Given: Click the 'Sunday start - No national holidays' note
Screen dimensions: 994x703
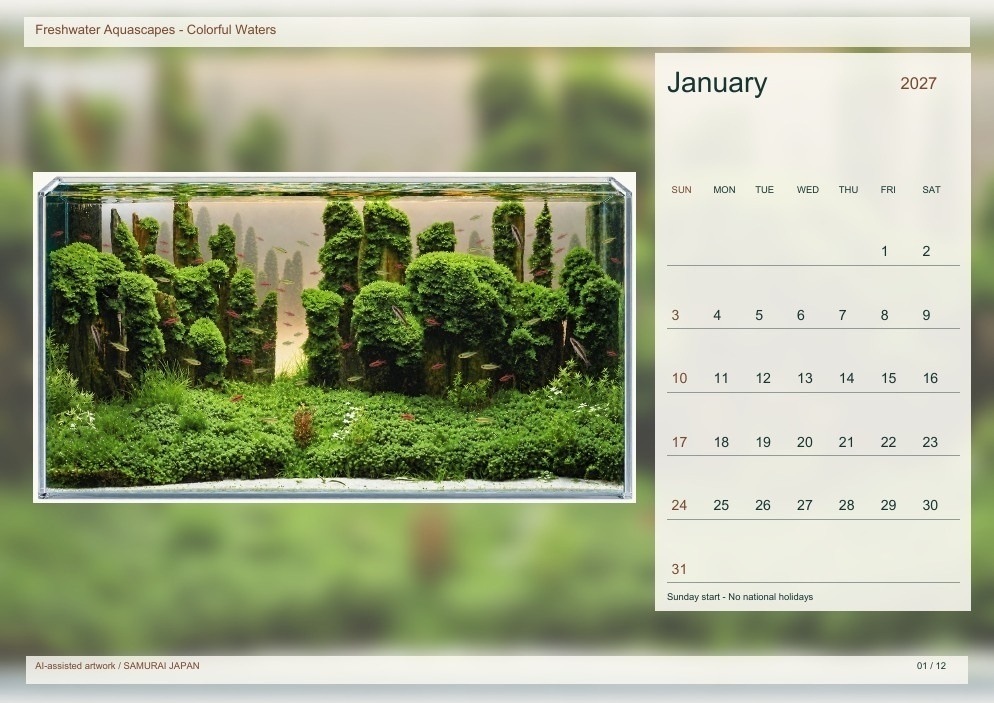Looking at the screenshot, I should pos(740,597).
